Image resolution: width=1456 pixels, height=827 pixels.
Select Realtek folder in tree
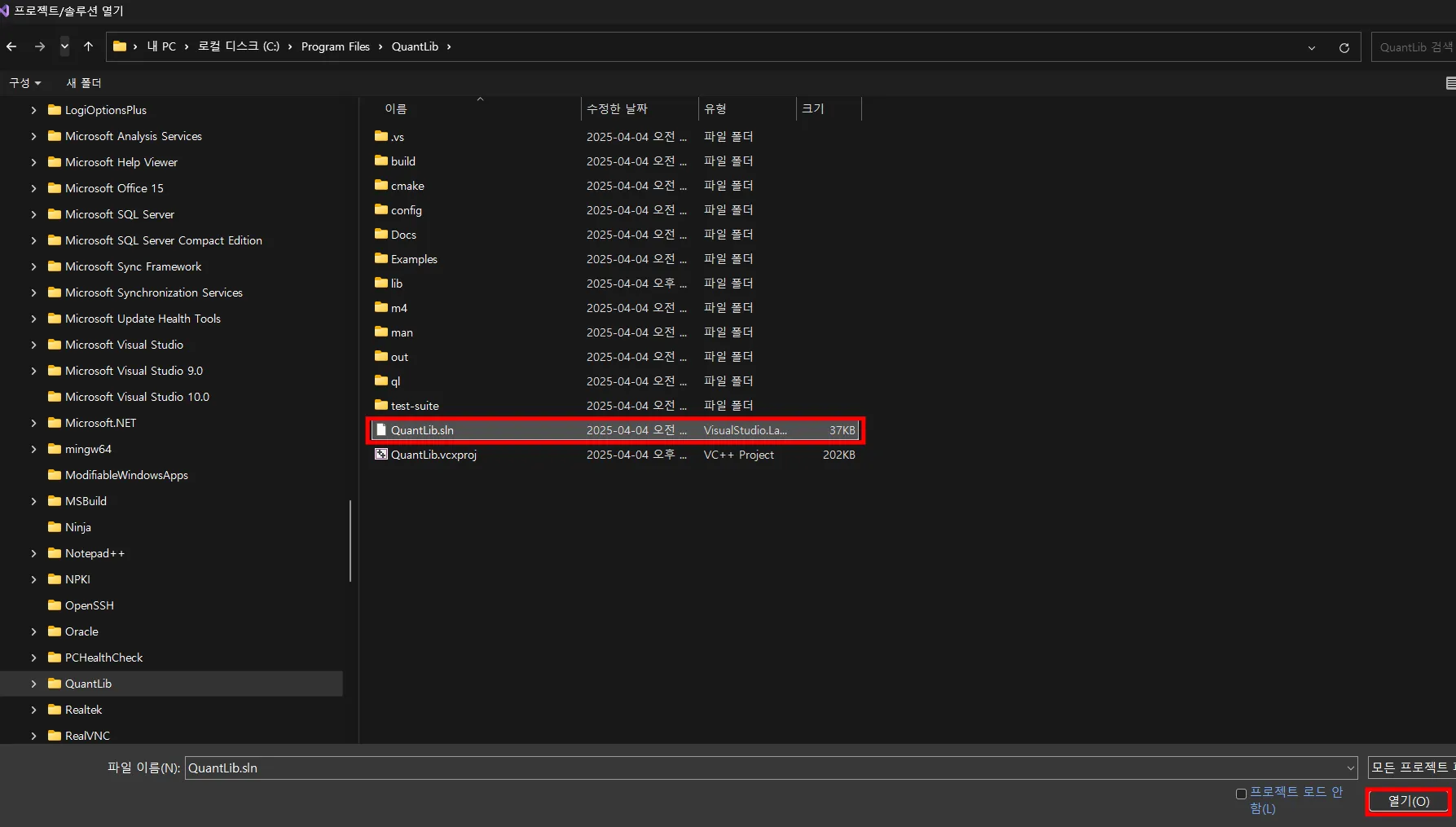tap(83, 710)
